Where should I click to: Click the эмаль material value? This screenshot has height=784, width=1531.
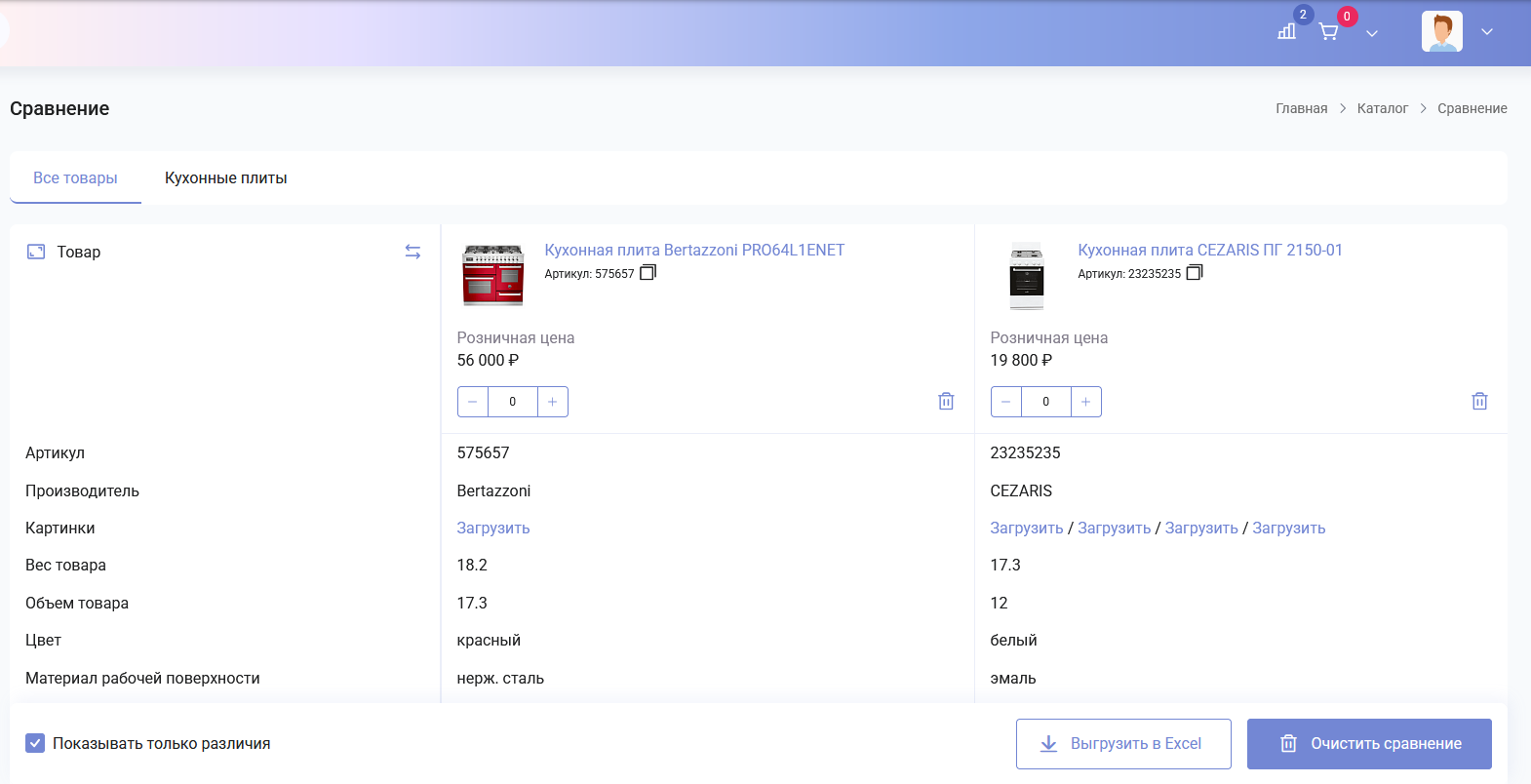pos(1013,678)
